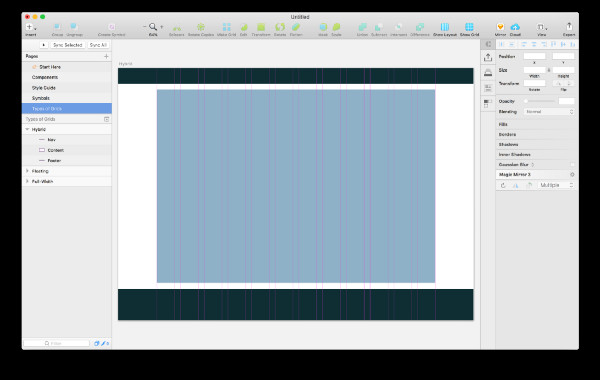
Task: Adjust the Opacity slider
Action: click(540, 101)
